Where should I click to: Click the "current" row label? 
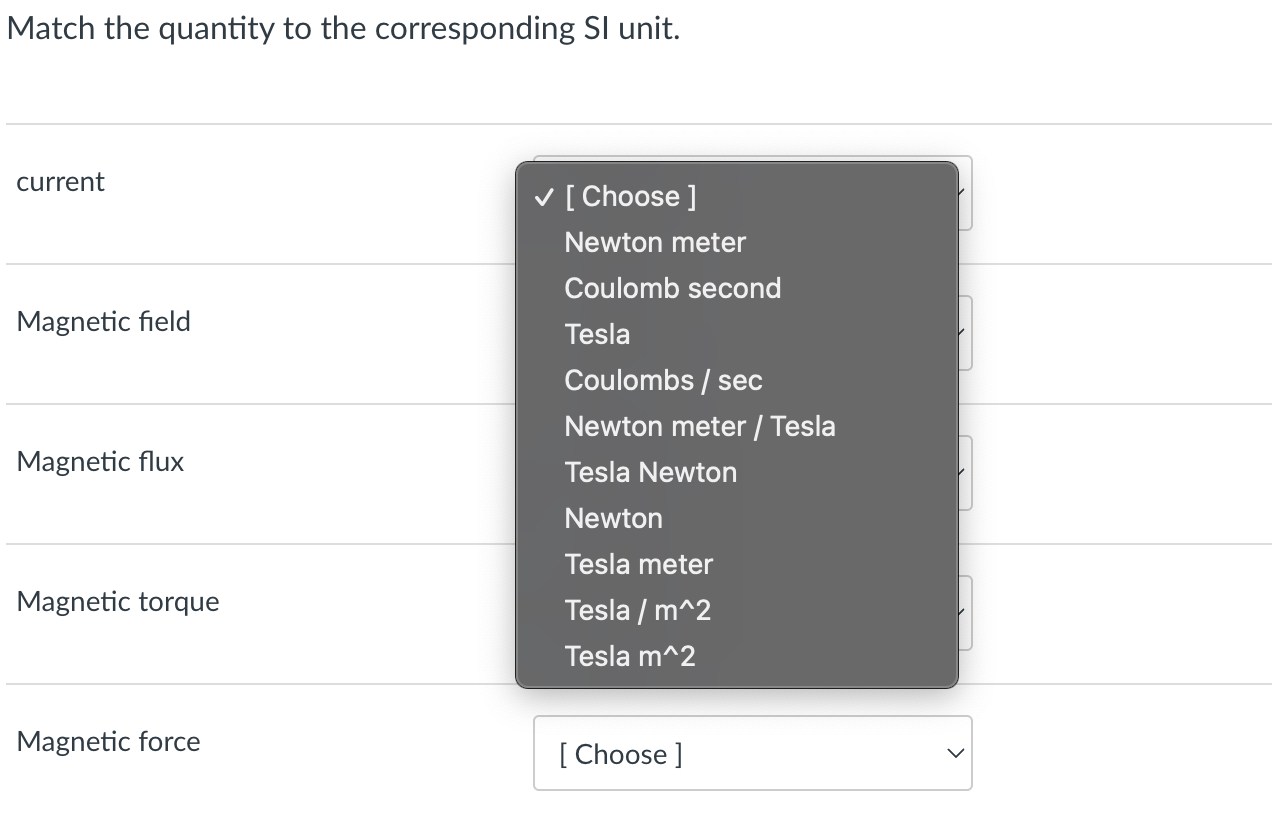tap(60, 182)
